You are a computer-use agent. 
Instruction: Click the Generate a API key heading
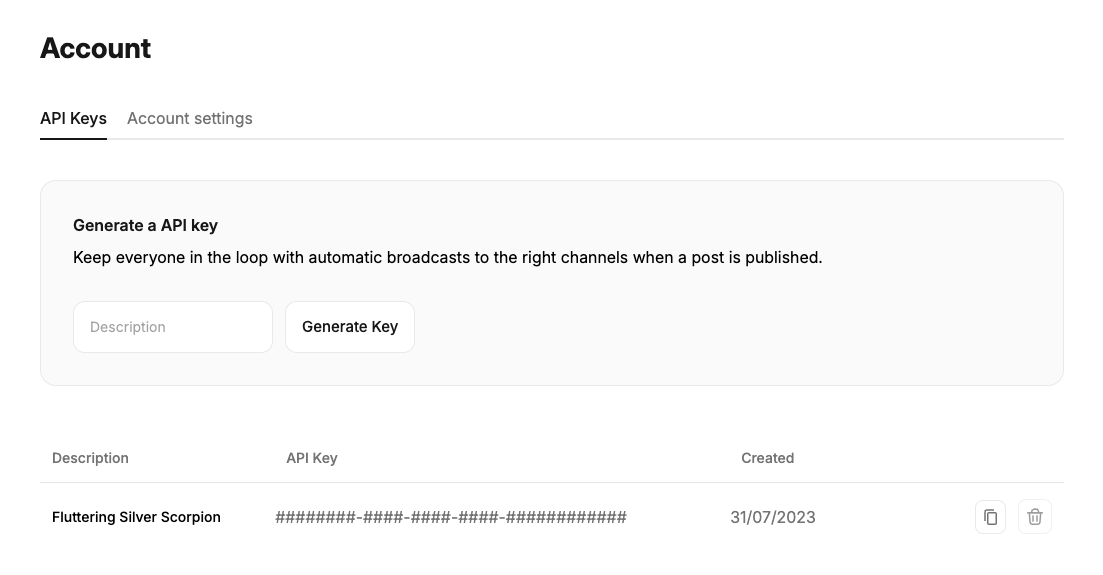146,225
